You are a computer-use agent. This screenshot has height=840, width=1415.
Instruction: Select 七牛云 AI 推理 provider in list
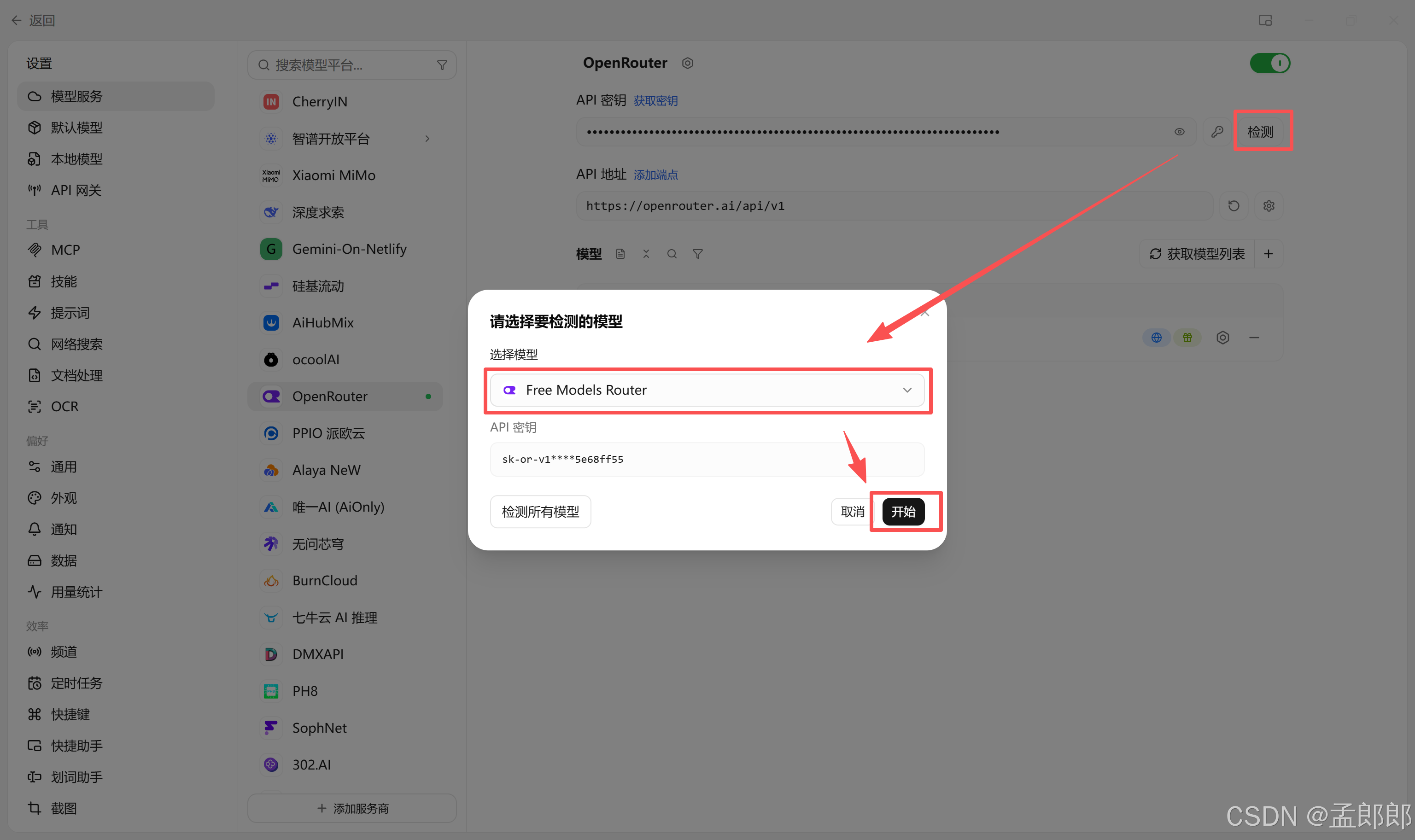coord(345,618)
